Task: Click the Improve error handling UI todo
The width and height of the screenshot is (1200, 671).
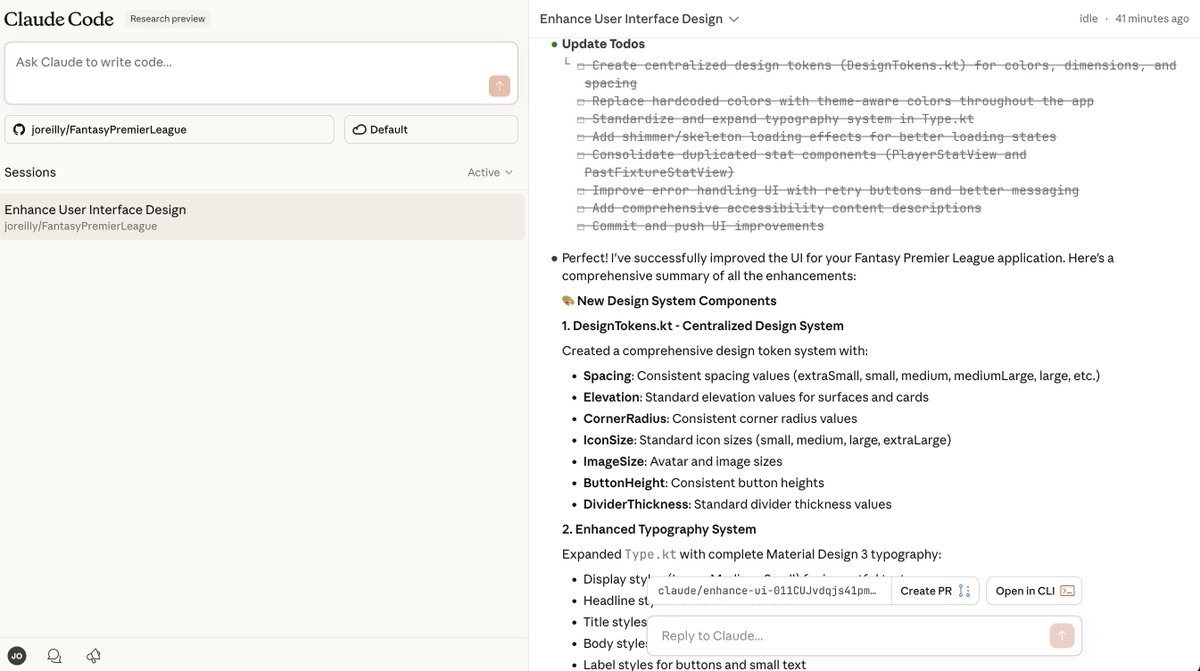Action: pyautogui.click(x=828, y=190)
